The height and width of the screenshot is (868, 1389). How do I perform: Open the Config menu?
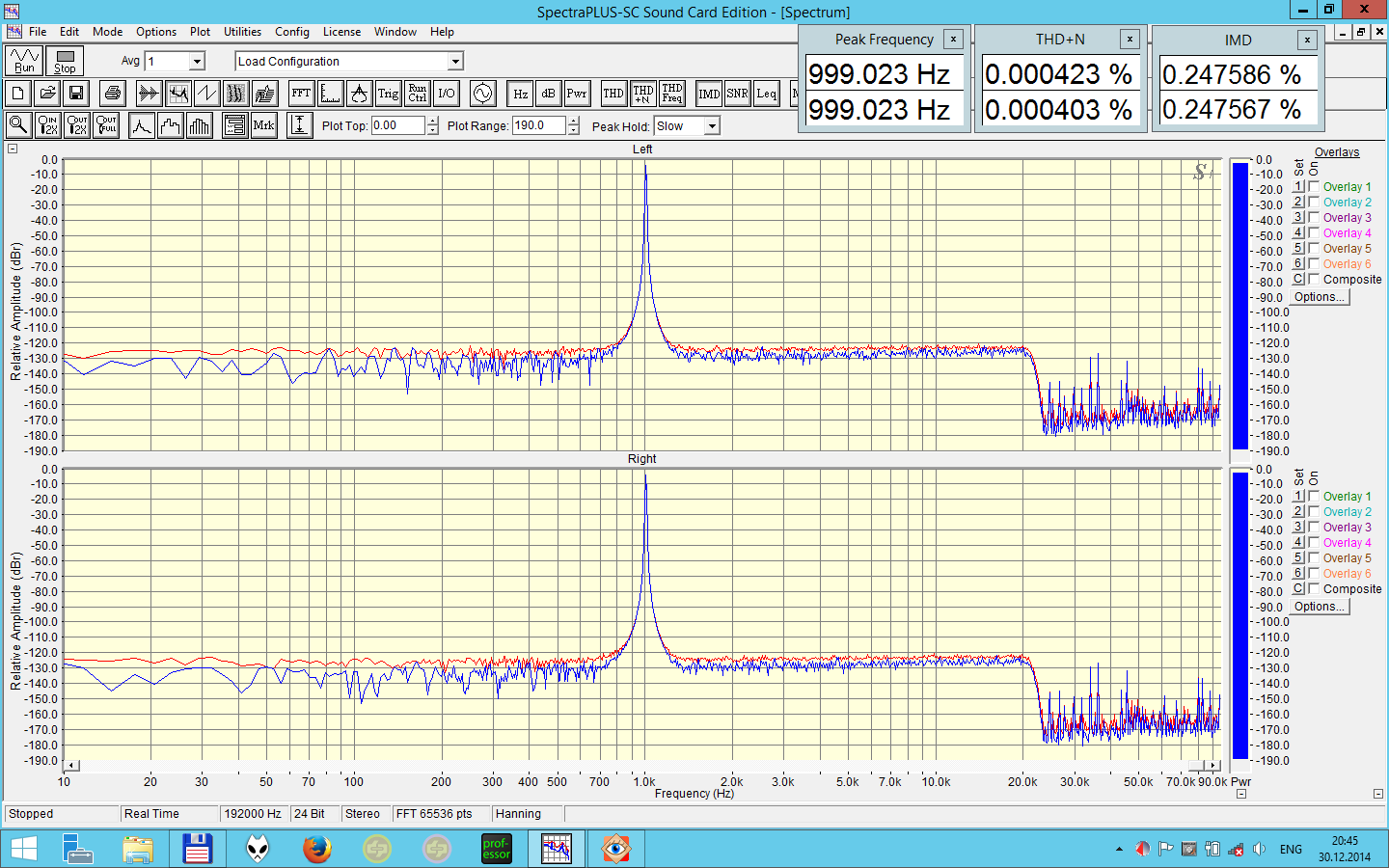coord(291,32)
